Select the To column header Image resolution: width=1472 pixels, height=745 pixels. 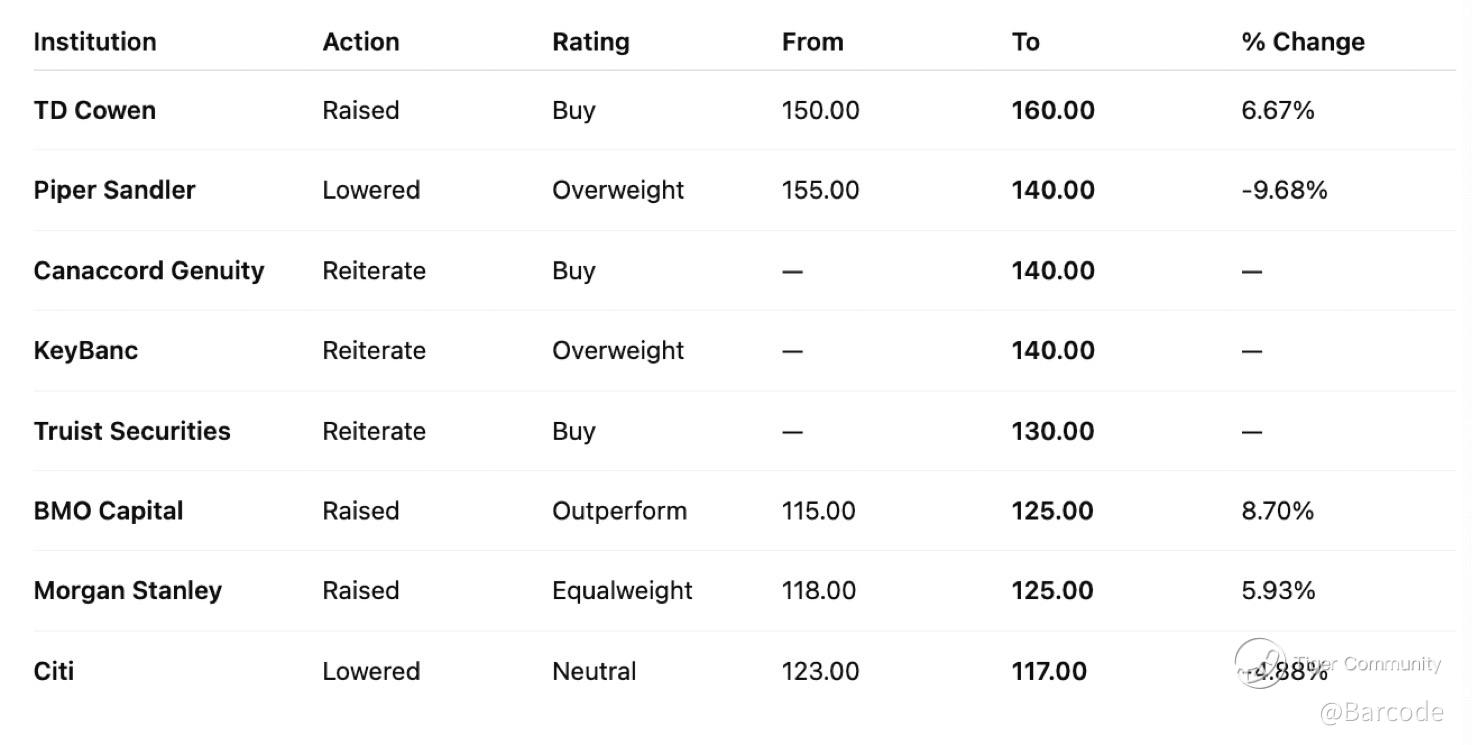(1026, 42)
